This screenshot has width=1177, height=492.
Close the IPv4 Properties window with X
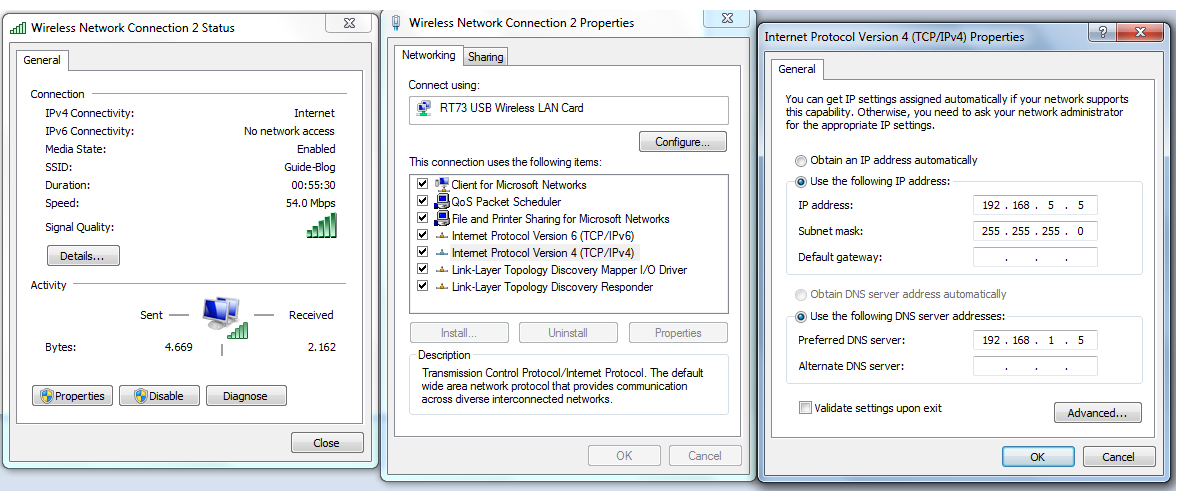tap(1139, 33)
